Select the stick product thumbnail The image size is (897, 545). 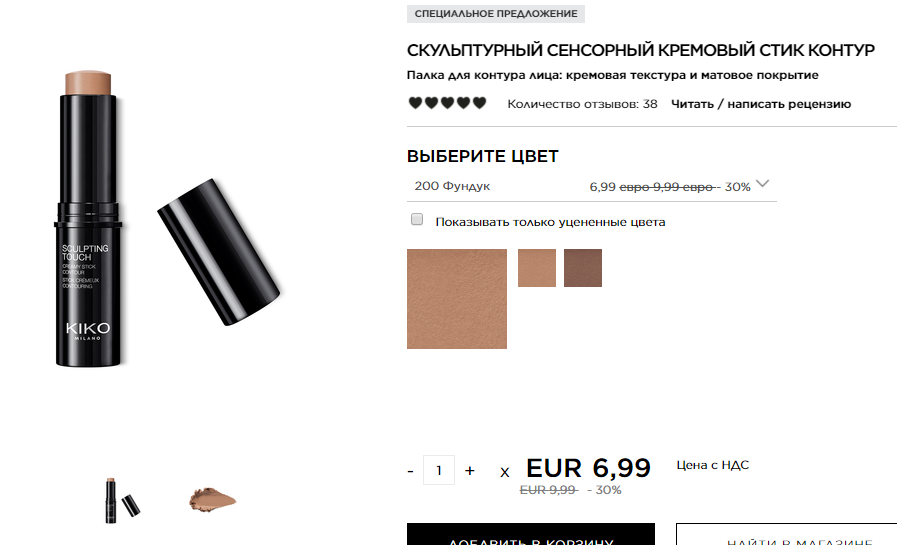[122, 501]
